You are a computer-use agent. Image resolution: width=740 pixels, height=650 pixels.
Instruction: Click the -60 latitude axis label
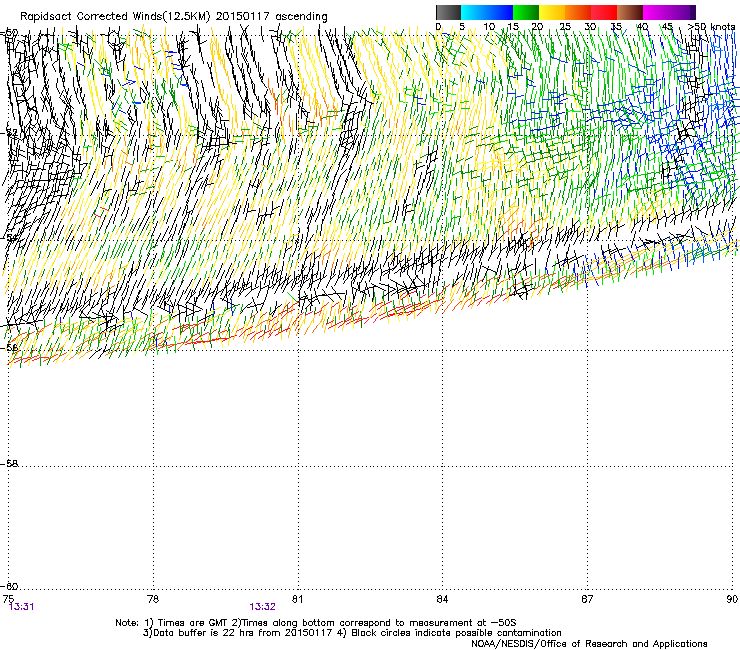pyautogui.click(x=9, y=587)
